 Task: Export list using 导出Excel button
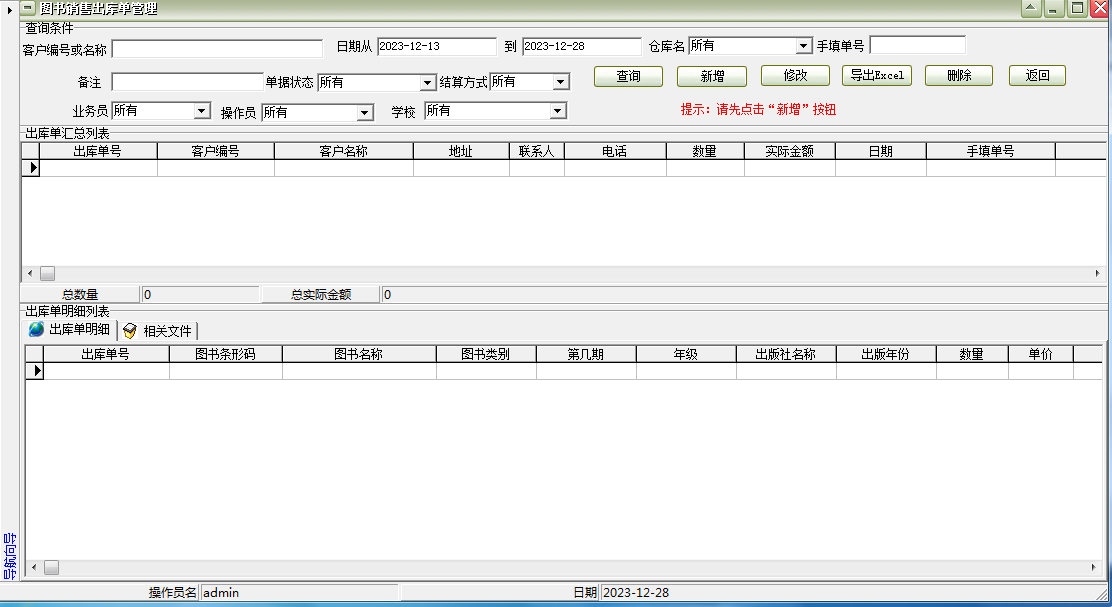877,76
